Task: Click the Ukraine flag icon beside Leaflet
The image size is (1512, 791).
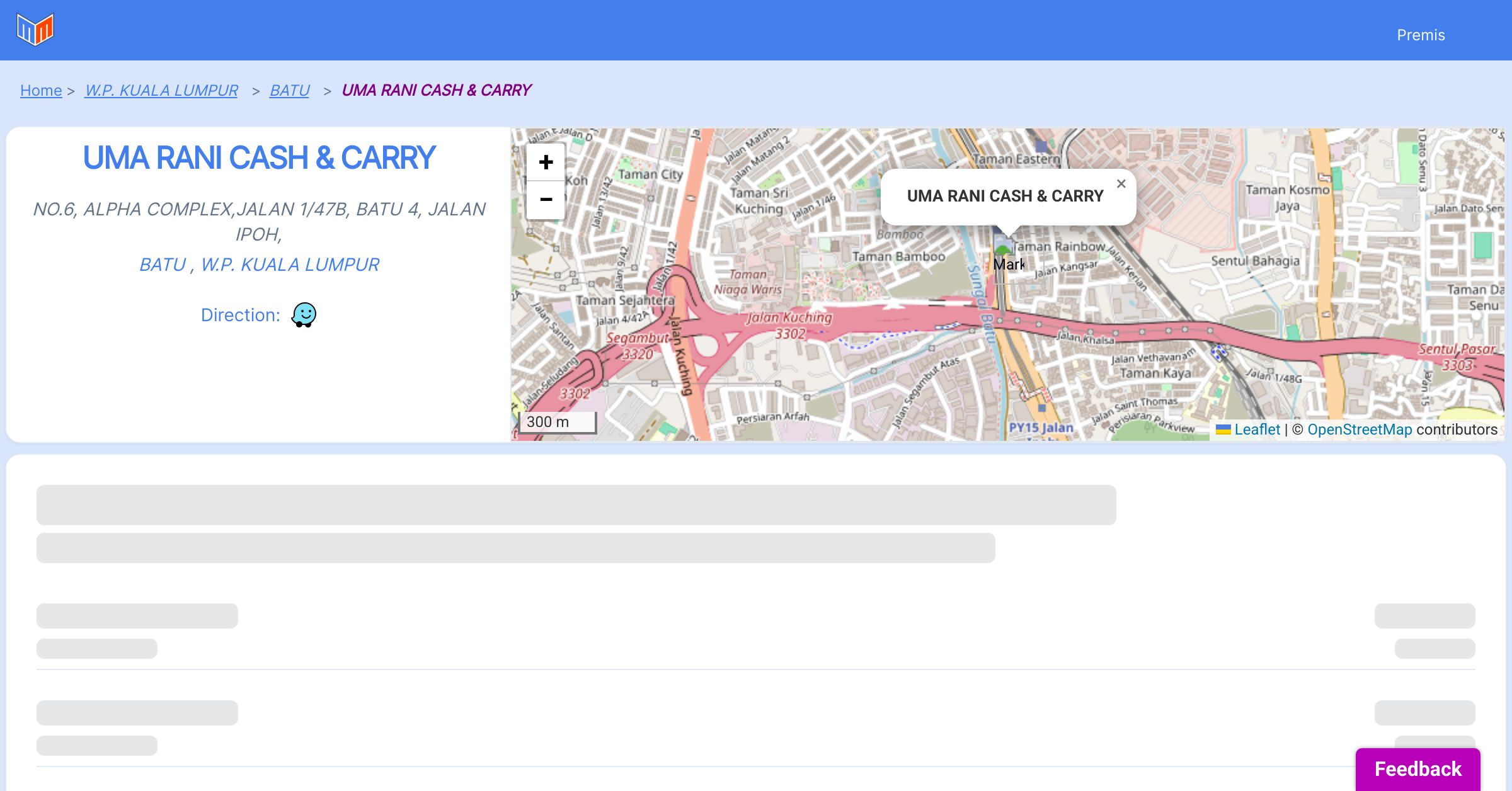Action: pos(1223,430)
